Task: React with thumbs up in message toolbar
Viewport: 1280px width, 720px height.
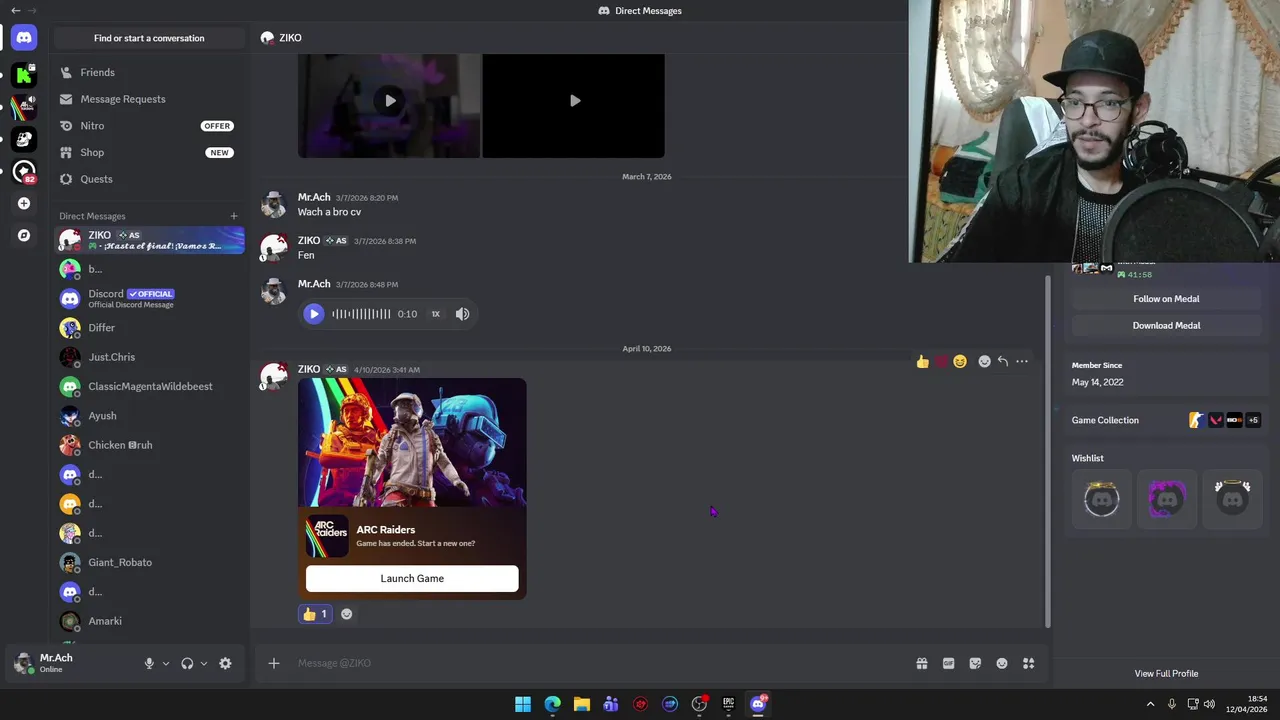Action: coord(922,361)
